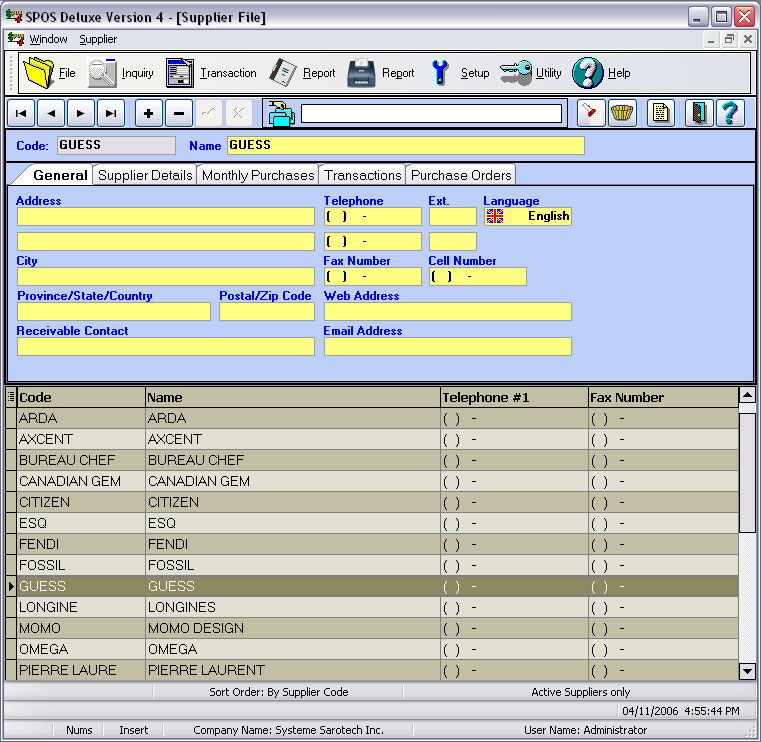Viewport: 761px width, 742px height.
Task: Select the MOMO DESIGN name cell
Action: coord(293,628)
